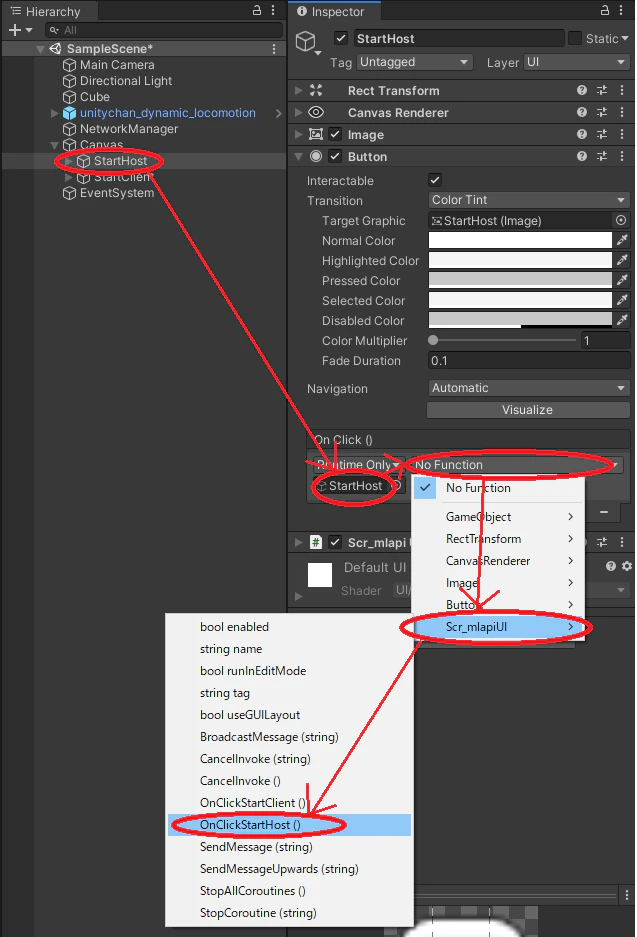The image size is (637, 937).
Task: Click the material settings gear icon
Action: 626,566
